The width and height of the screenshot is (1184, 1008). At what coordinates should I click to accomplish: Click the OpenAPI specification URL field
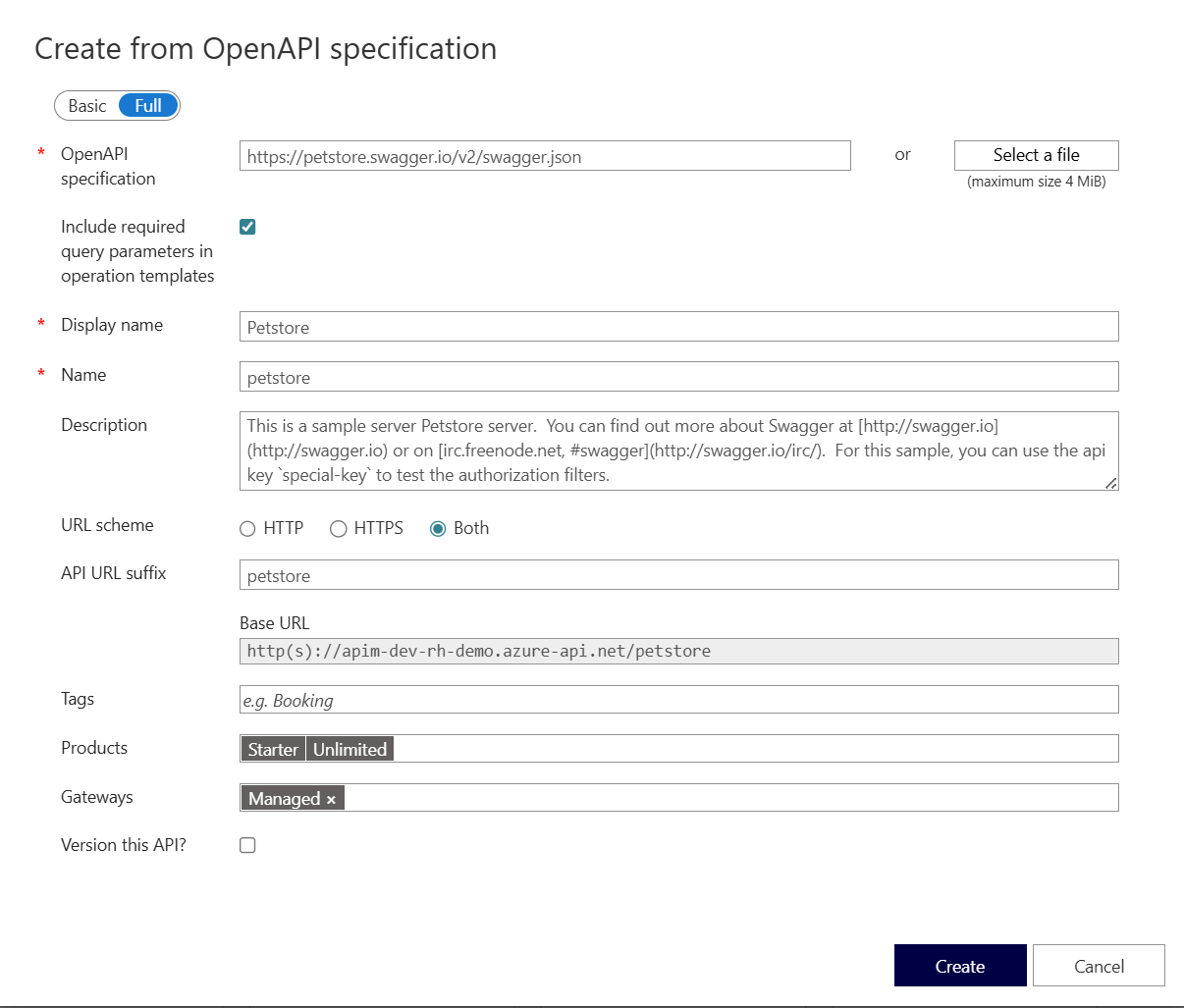[x=545, y=155]
